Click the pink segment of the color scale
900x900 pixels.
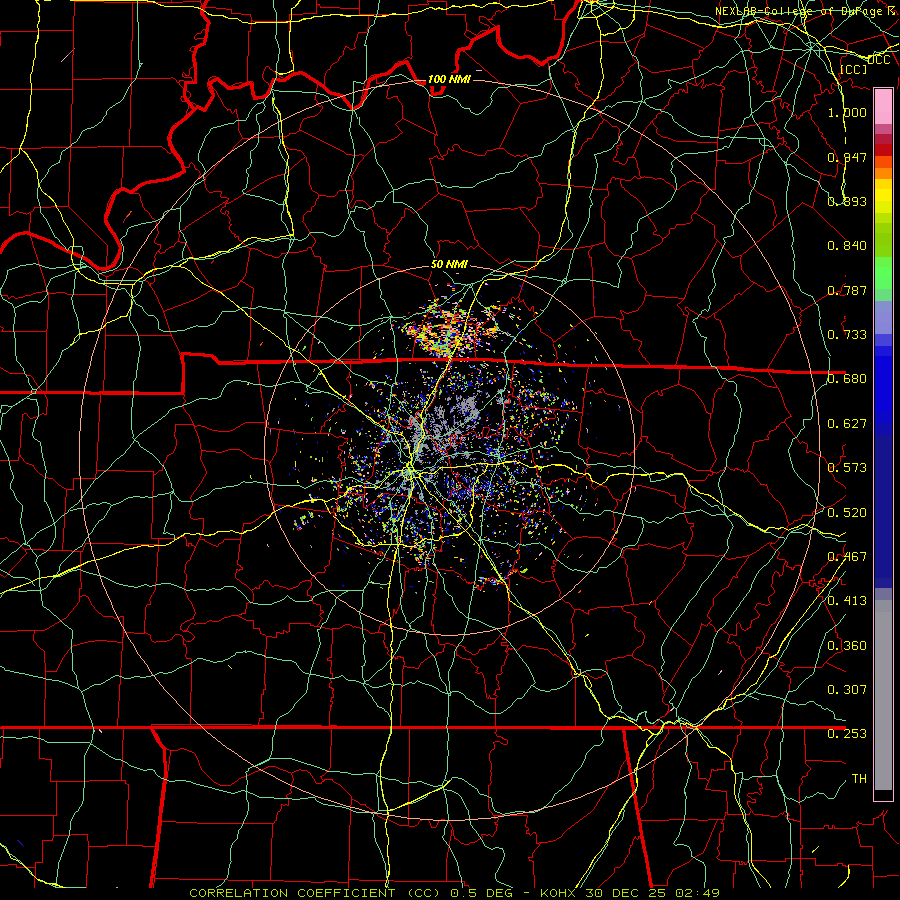883,106
